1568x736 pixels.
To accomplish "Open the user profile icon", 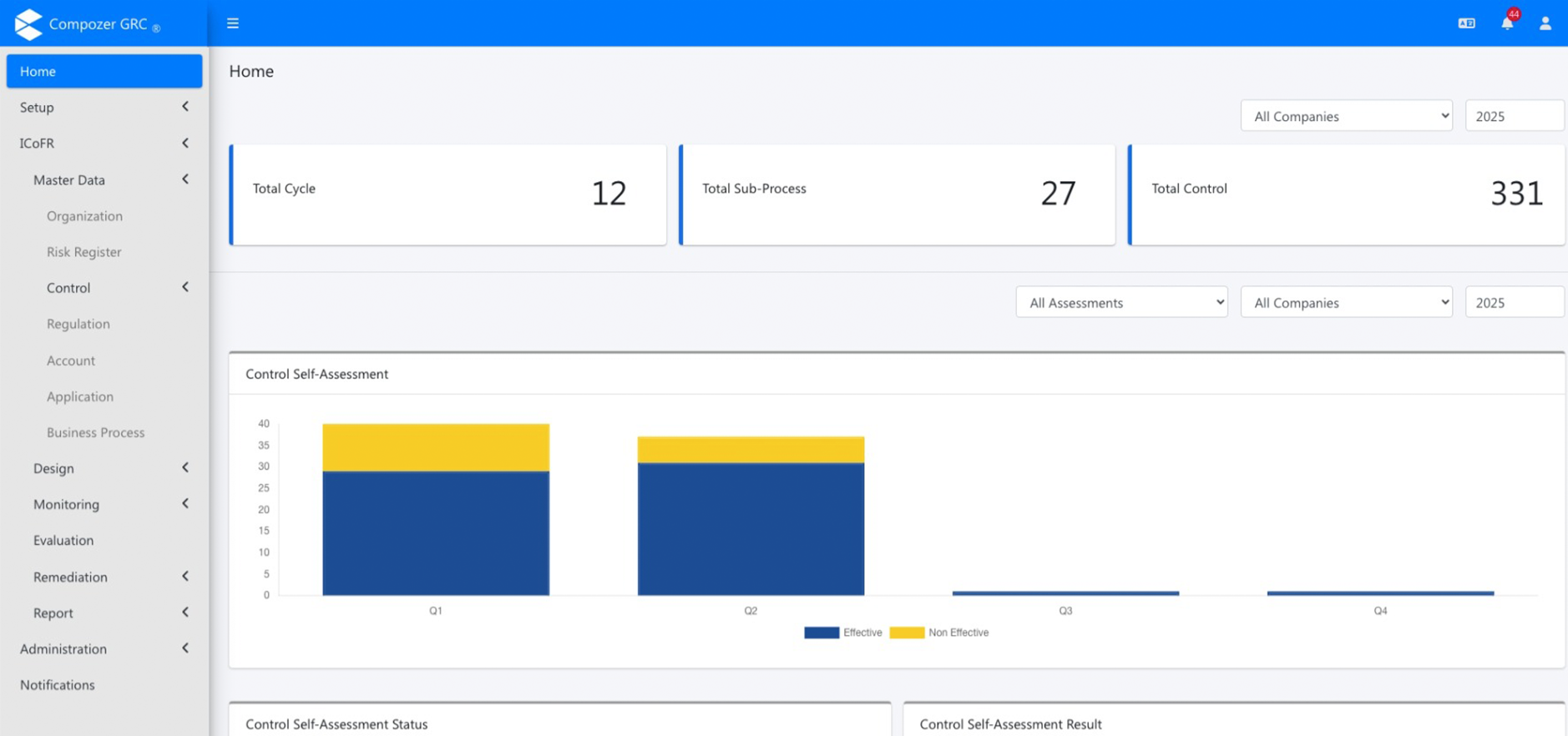I will [x=1545, y=23].
